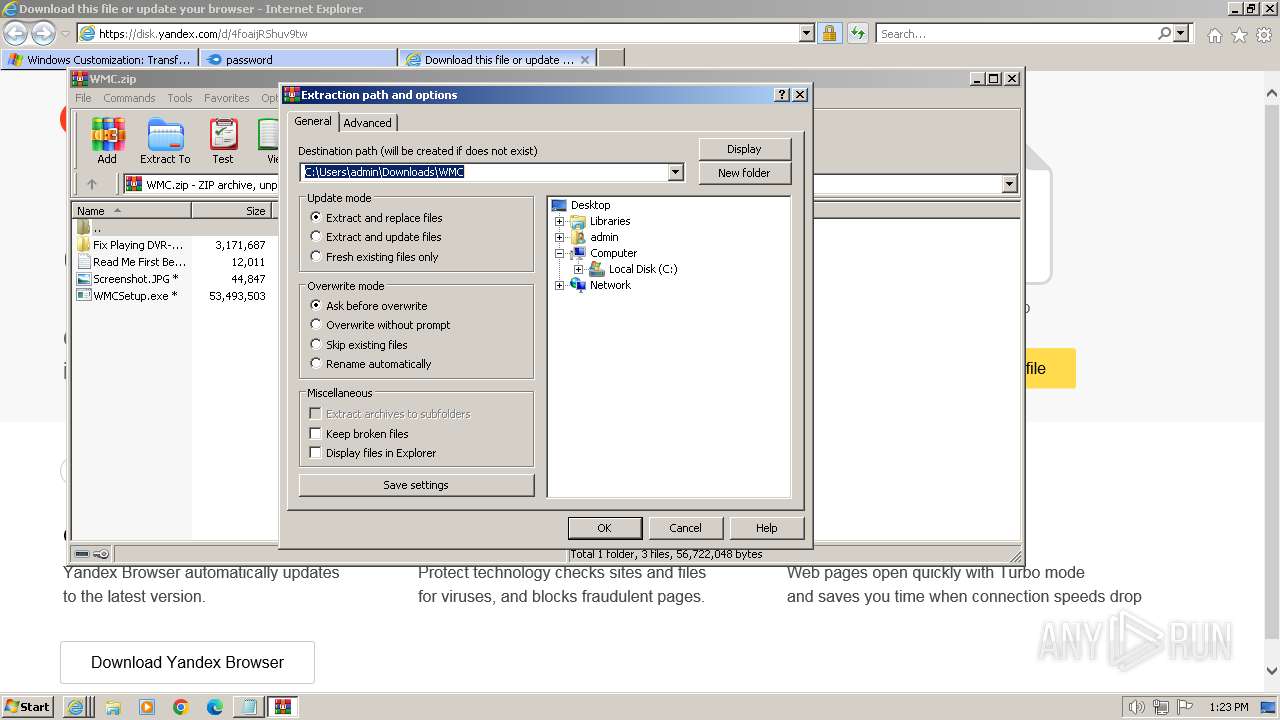Open media player icon on taskbar
Image resolution: width=1280 pixels, height=720 pixels.
point(147,707)
